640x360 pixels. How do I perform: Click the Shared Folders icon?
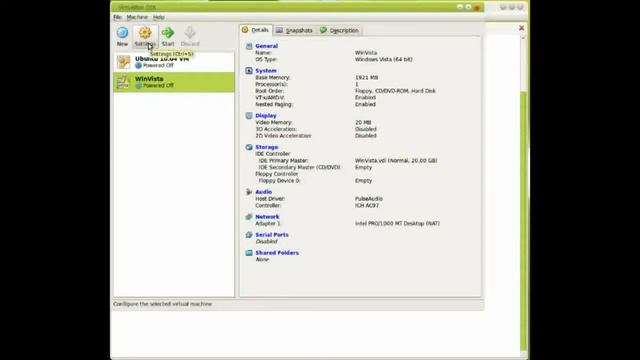(x=249, y=253)
